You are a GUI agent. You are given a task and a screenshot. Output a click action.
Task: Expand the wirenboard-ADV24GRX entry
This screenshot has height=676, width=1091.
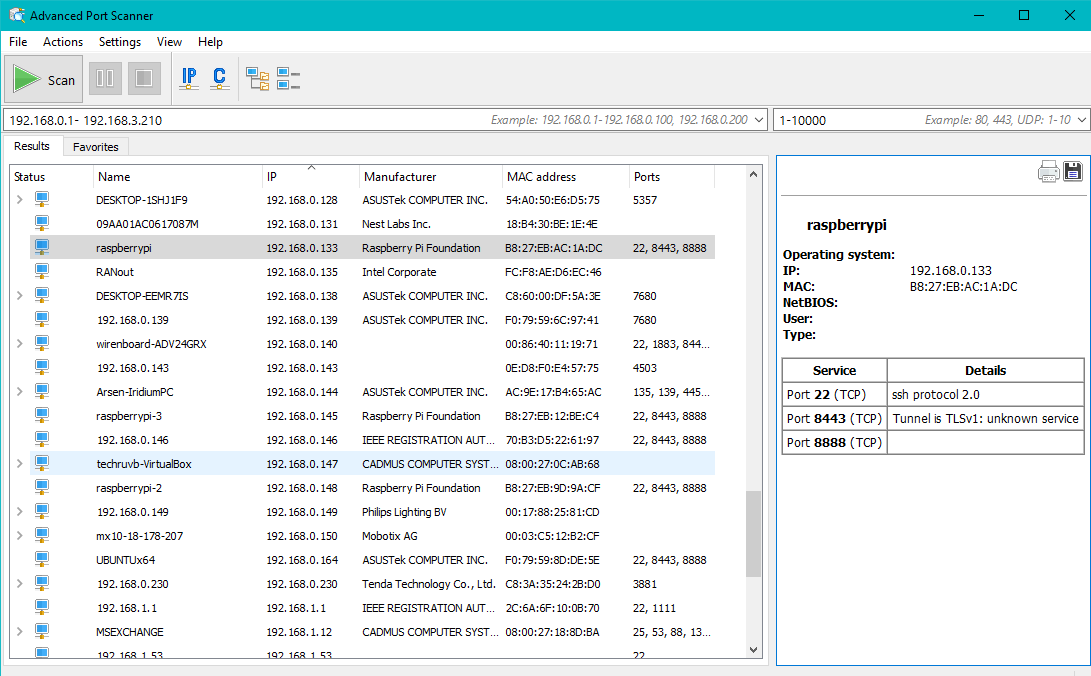pos(19,344)
